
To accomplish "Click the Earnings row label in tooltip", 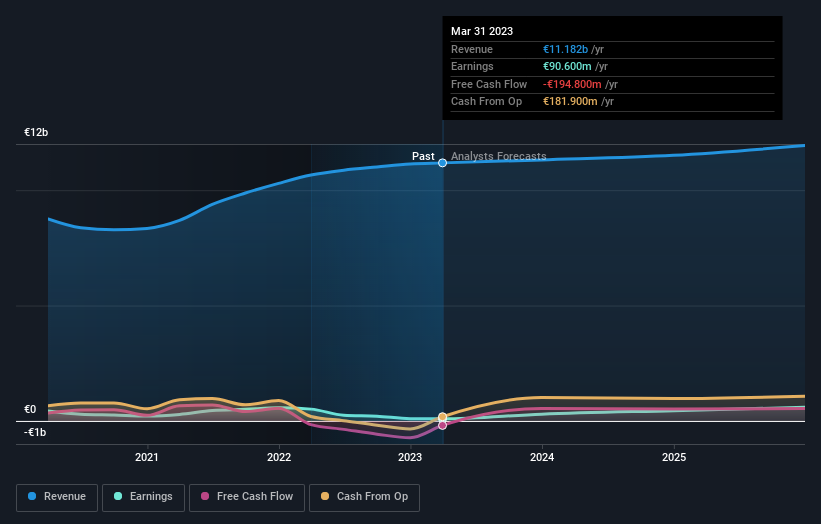I will 472,66.
